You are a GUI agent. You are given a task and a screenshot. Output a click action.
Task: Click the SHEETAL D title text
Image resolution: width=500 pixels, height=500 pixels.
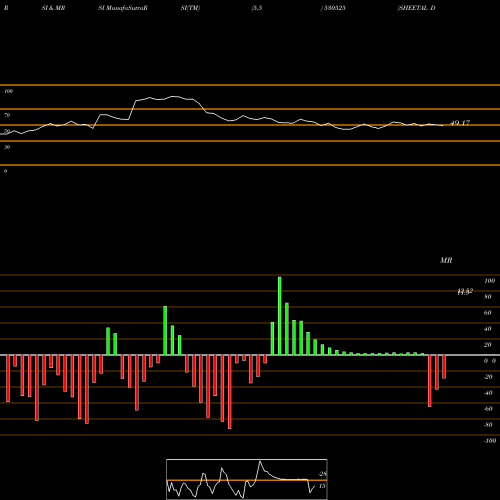[x=416, y=8]
